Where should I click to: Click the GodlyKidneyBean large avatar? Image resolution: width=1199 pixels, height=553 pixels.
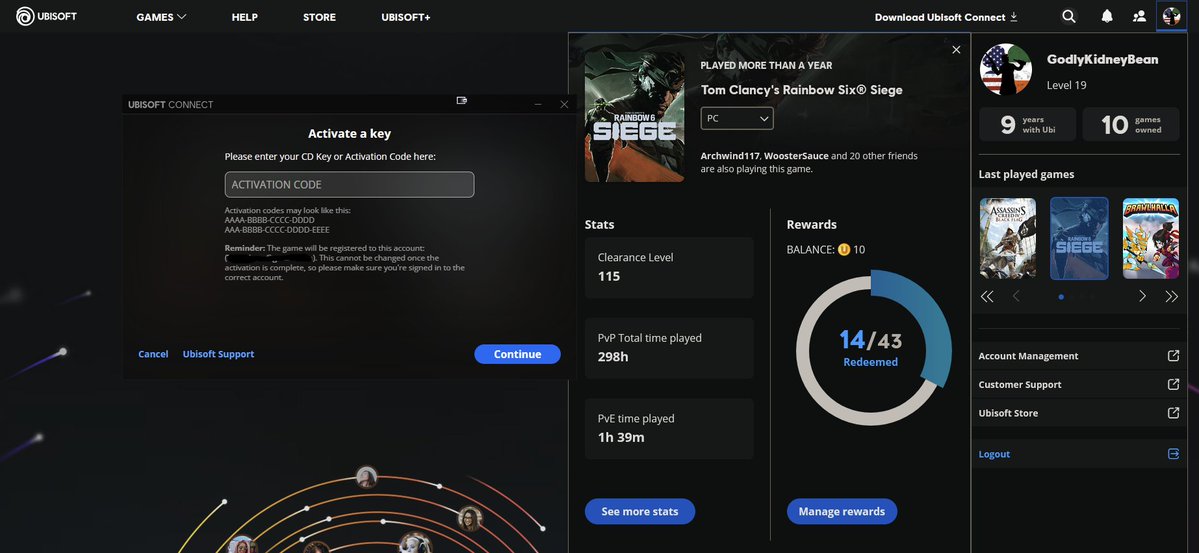(1006, 69)
